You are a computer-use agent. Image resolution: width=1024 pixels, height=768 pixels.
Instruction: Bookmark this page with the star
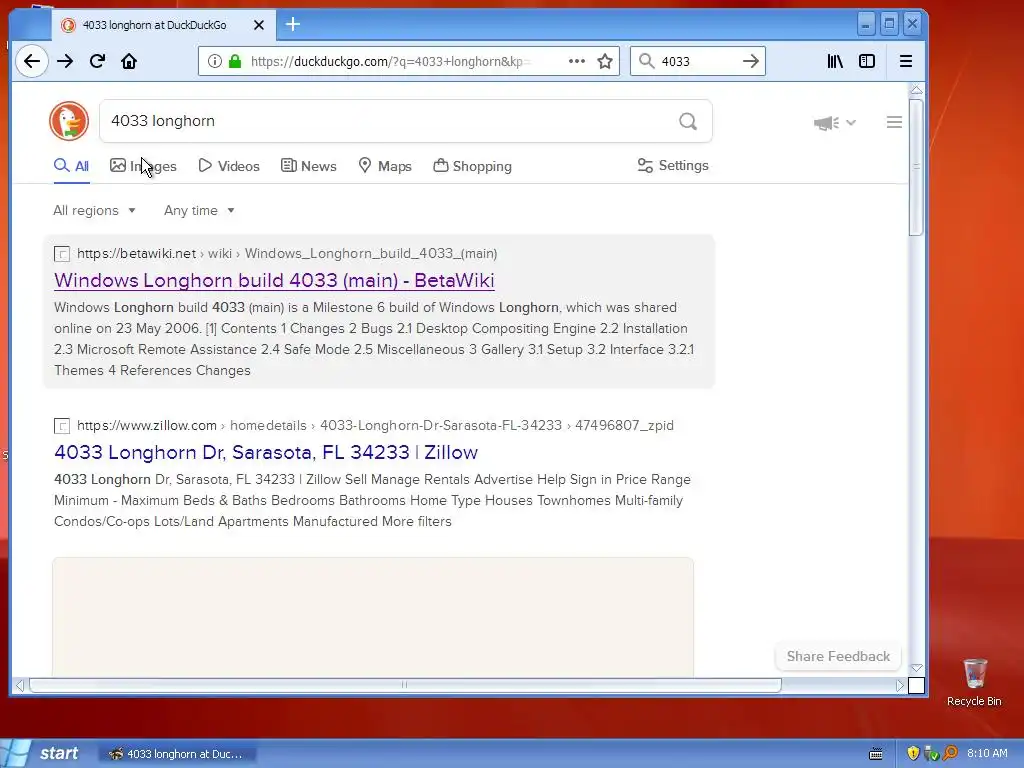(x=605, y=61)
